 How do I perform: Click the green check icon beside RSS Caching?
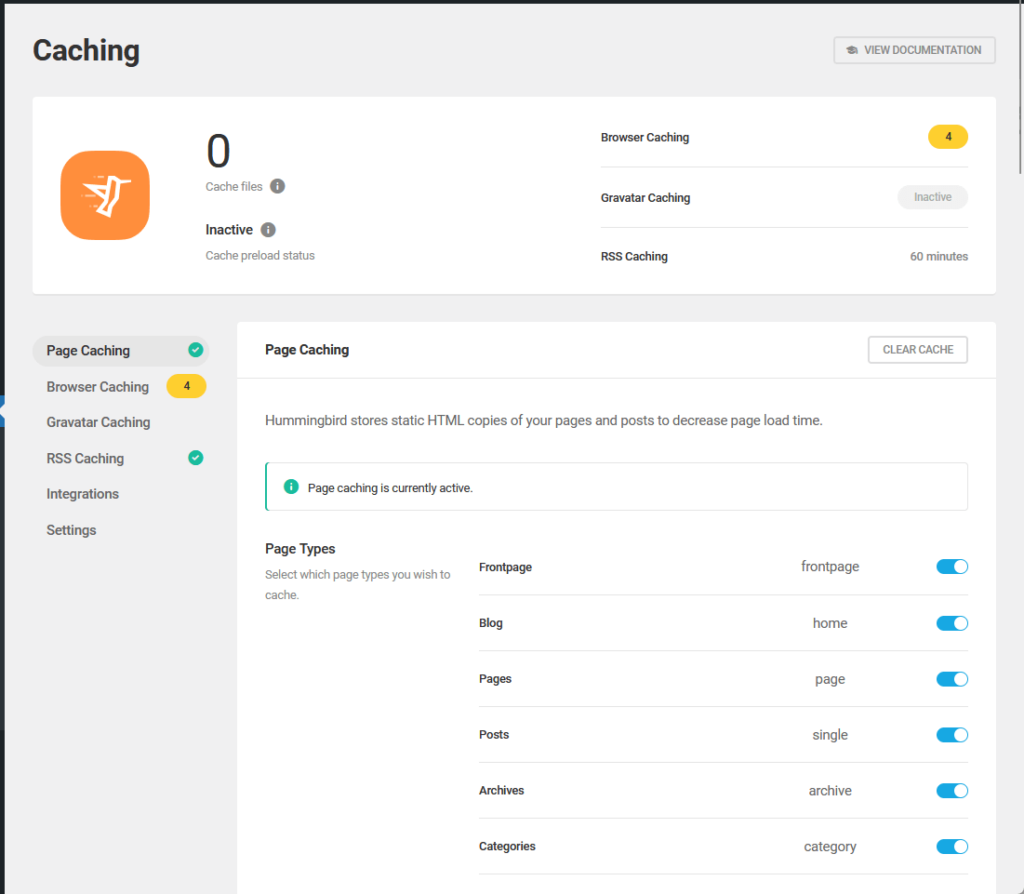click(x=195, y=458)
